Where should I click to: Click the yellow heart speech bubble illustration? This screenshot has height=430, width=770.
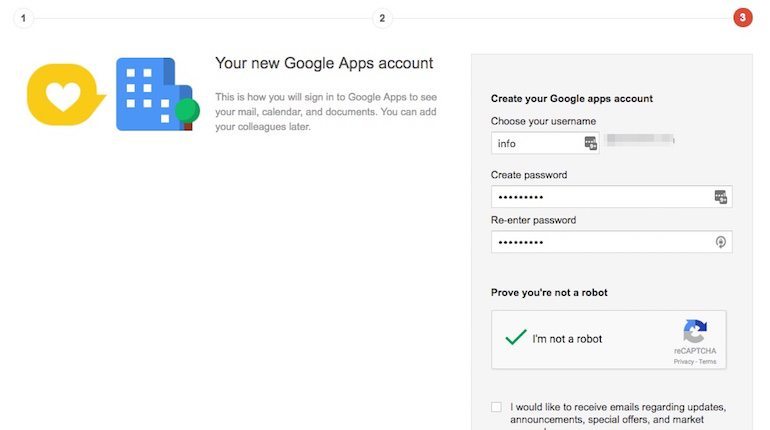tap(66, 94)
